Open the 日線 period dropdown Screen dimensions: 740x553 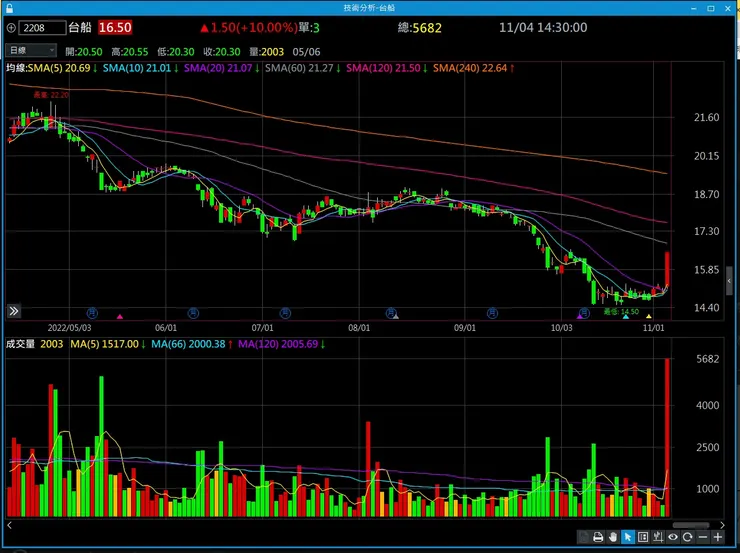[31, 50]
